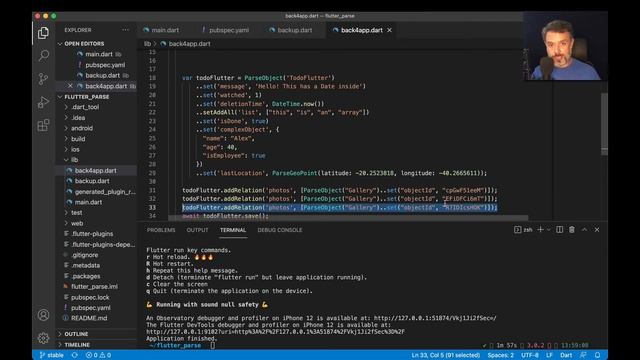Image resolution: width=640 pixels, height=360 pixels.
Task: Collapse the lib folder
Action: click(74, 160)
